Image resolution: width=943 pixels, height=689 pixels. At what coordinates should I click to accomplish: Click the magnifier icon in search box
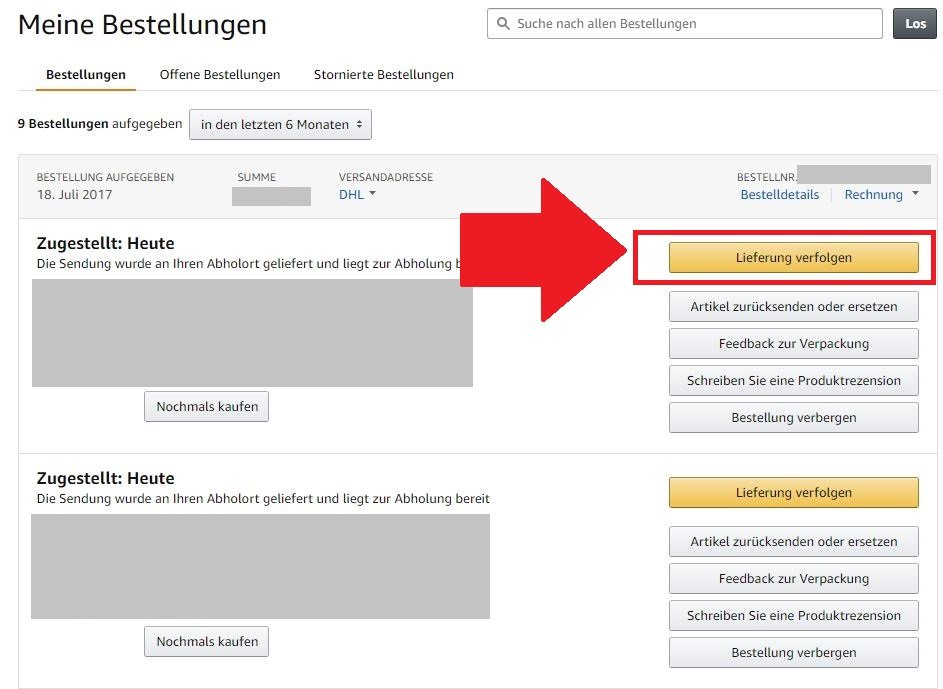(503, 23)
